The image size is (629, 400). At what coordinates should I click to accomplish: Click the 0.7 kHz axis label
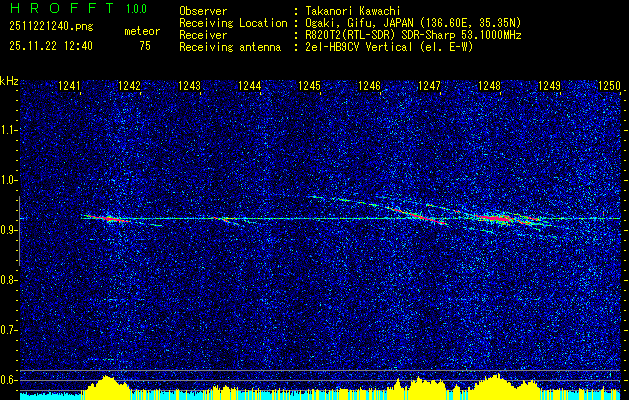(x=7, y=330)
